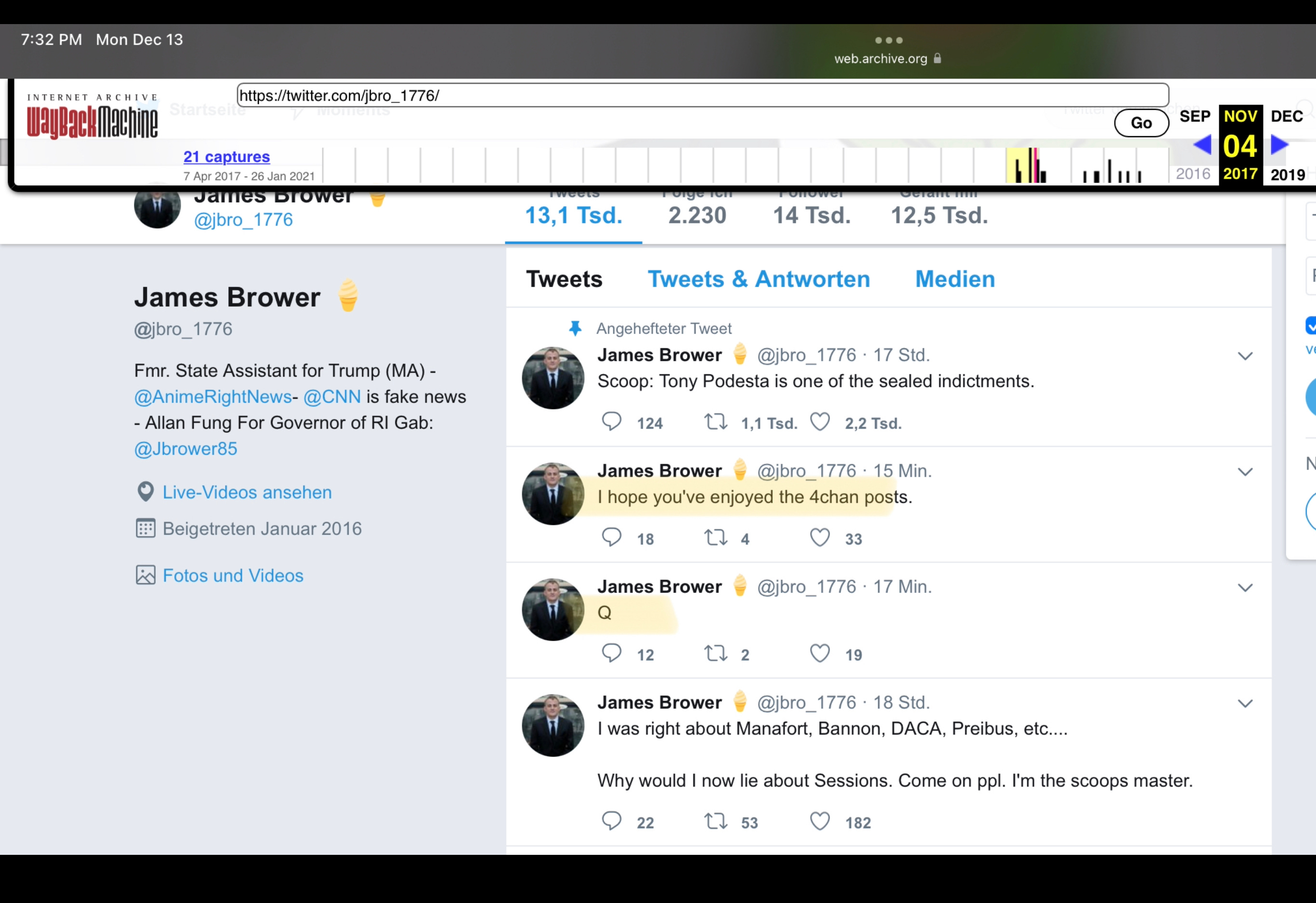Screen dimensions: 1316x903
Task: Like the Q tweet with 19 likes
Action: pyautogui.click(x=820, y=654)
